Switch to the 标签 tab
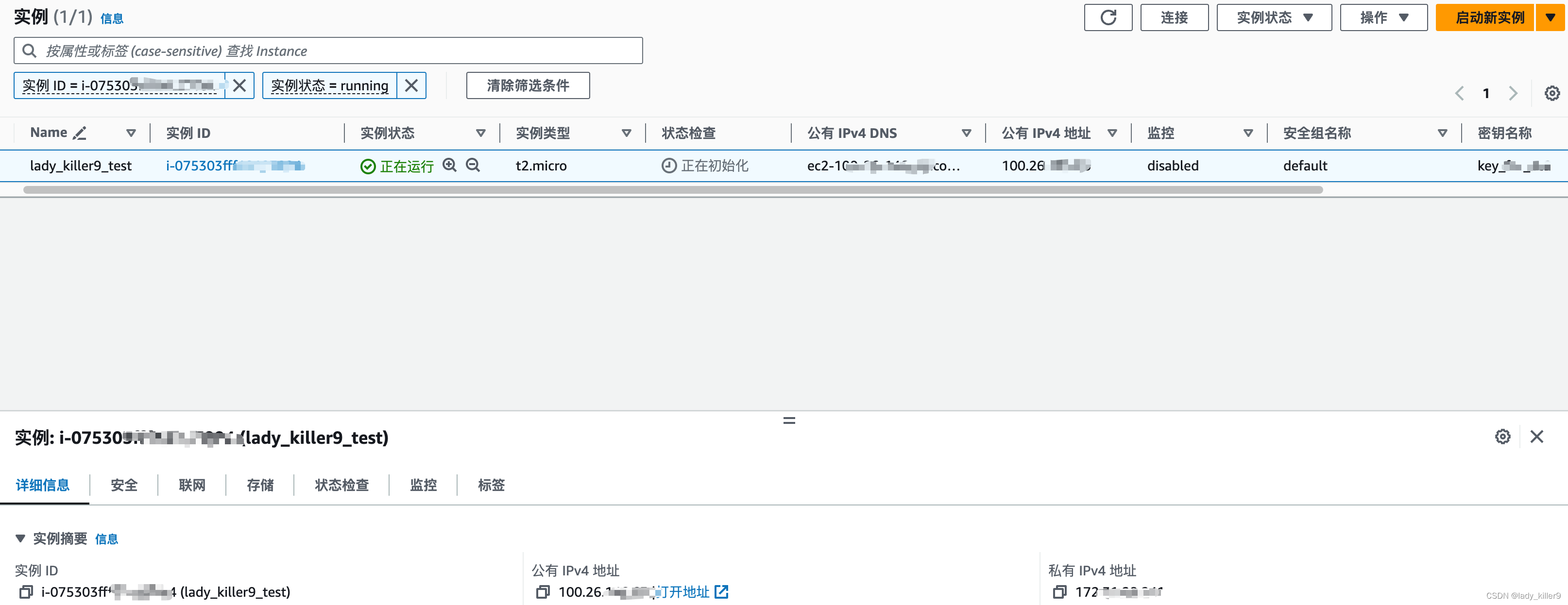Viewport: 1568px width, 605px height. [492, 485]
